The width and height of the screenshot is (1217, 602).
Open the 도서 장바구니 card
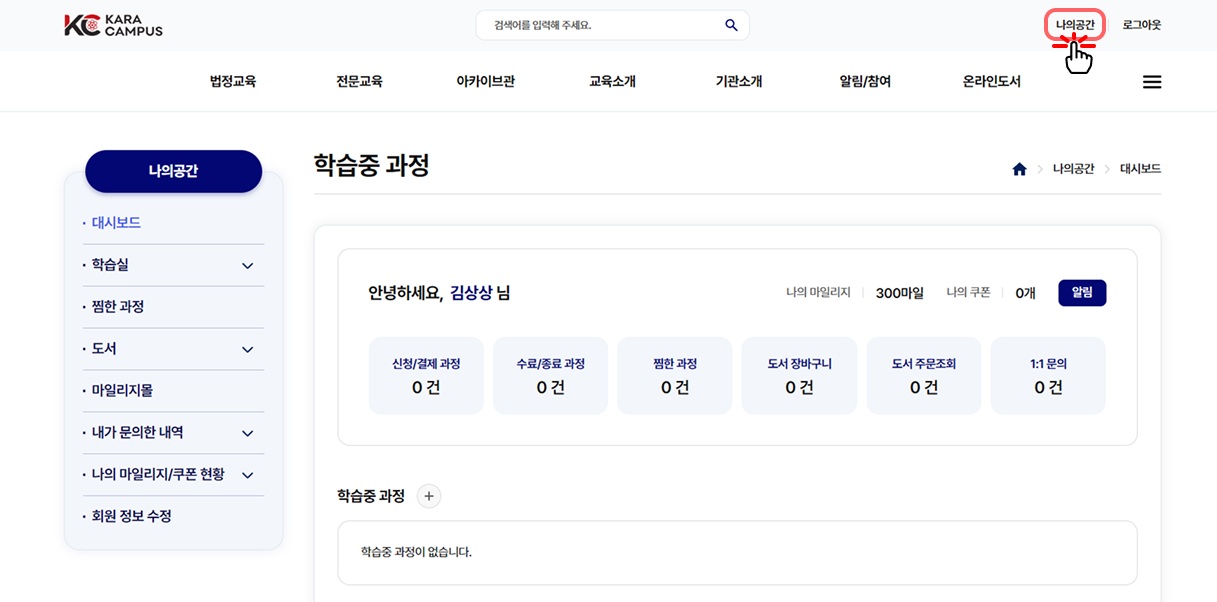(799, 375)
